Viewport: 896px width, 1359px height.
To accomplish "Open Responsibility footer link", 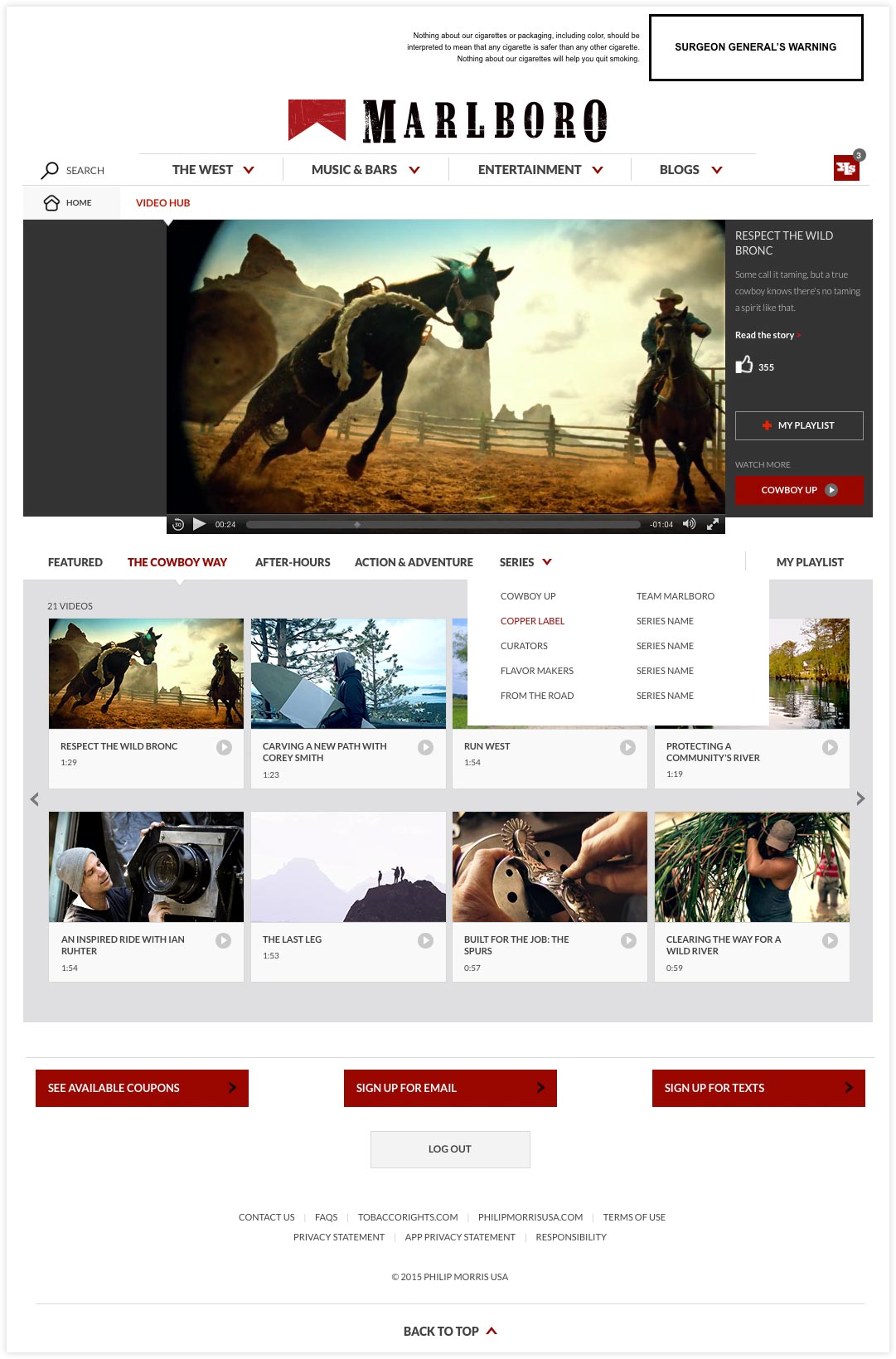I will click(571, 1237).
